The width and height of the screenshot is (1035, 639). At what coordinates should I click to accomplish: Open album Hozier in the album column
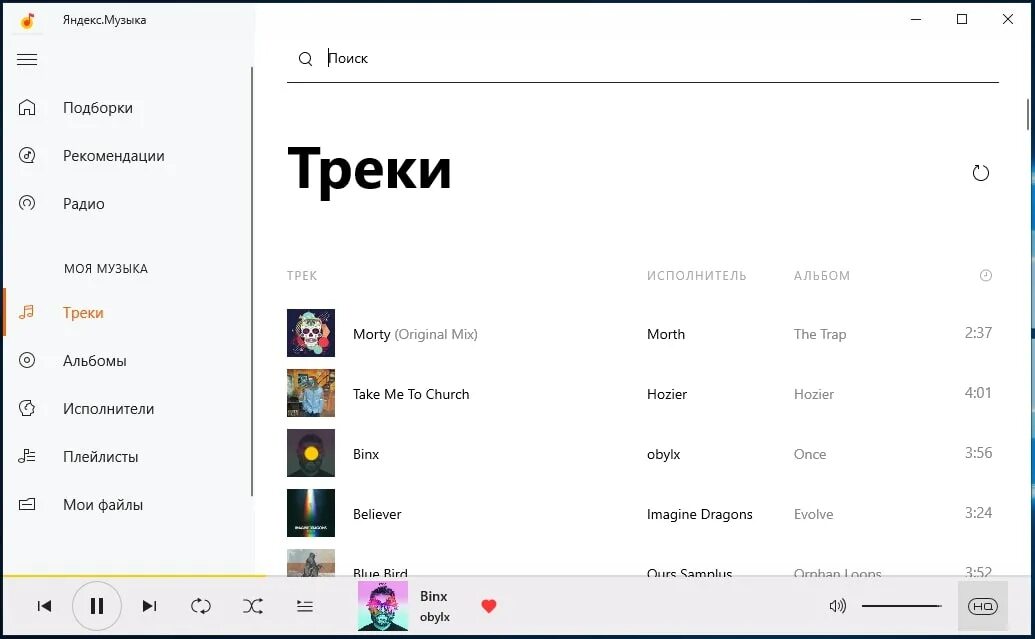coord(814,395)
